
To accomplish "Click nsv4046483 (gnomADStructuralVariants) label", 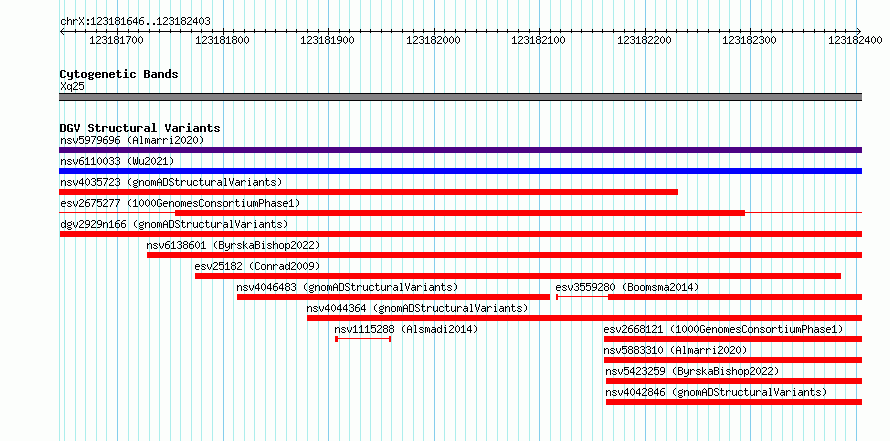I will click(347, 287).
